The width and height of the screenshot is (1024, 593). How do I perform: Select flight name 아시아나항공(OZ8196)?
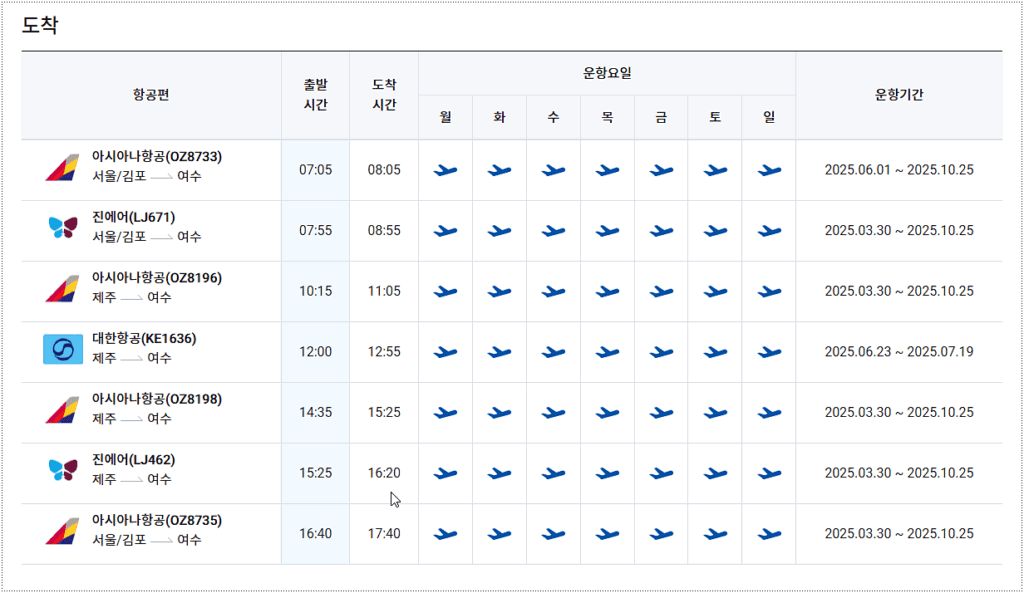click(157, 278)
